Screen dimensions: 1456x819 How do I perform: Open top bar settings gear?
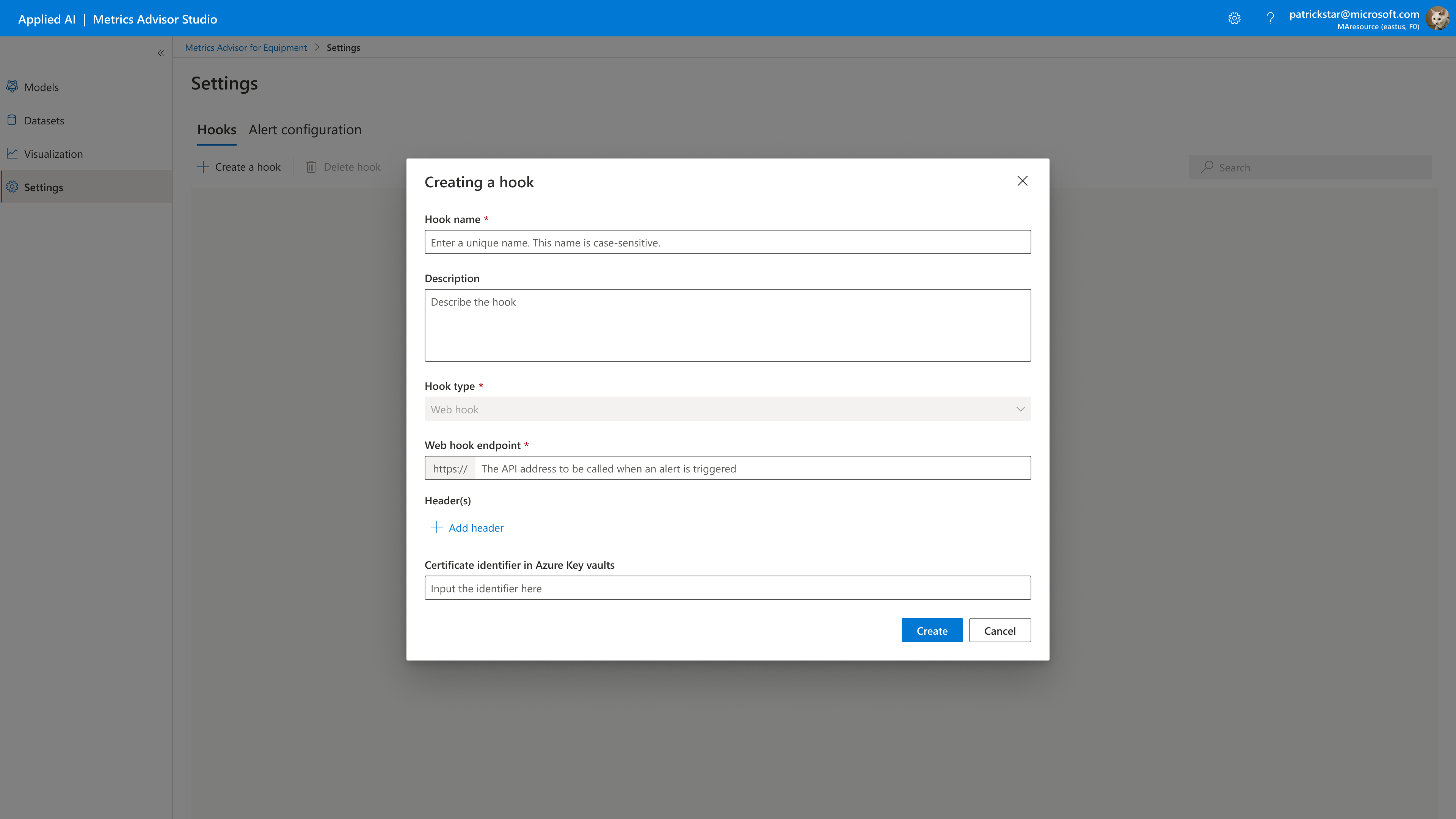[x=1234, y=19]
